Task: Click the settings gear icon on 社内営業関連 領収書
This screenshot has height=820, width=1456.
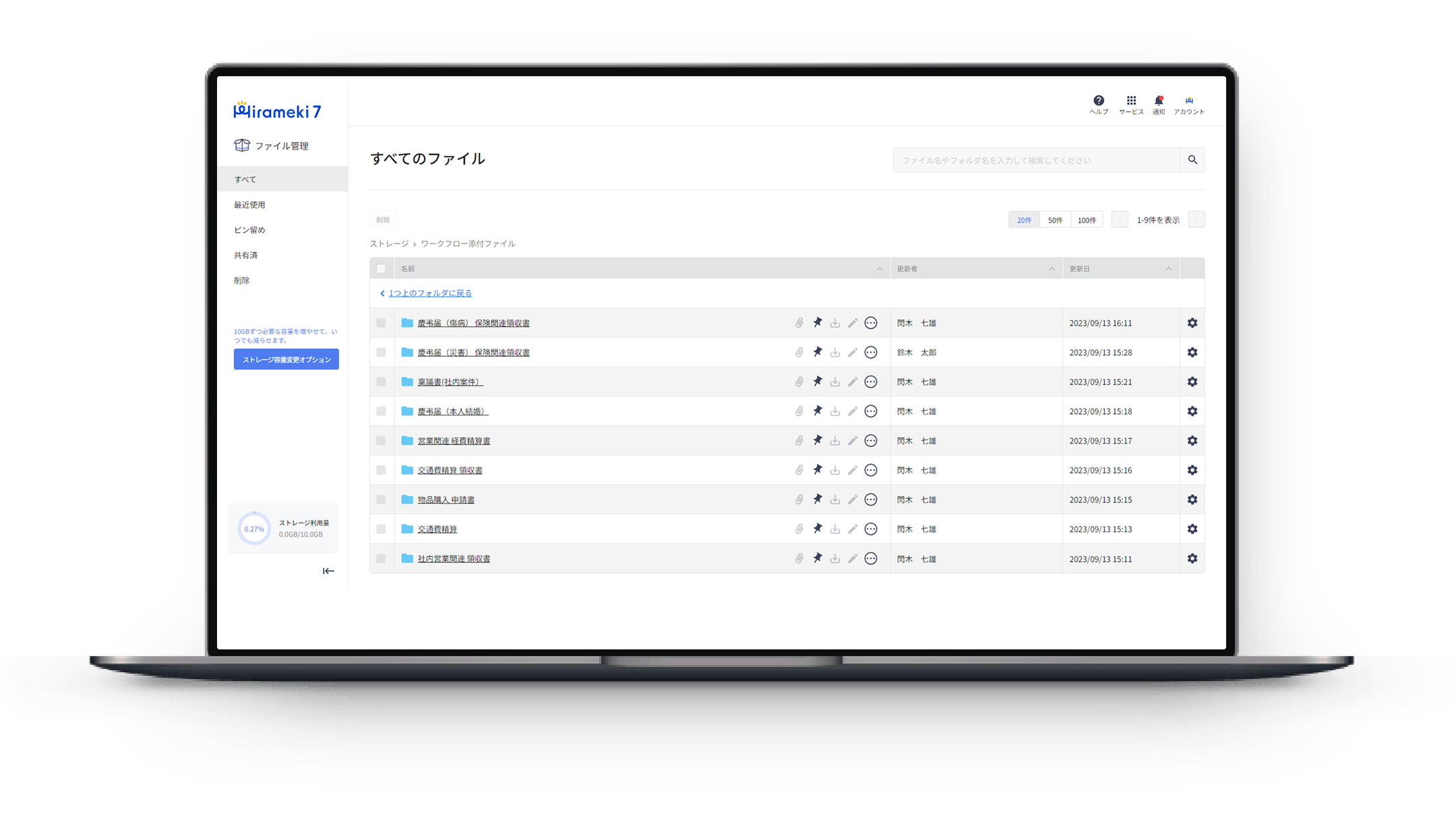Action: pos(1192,558)
